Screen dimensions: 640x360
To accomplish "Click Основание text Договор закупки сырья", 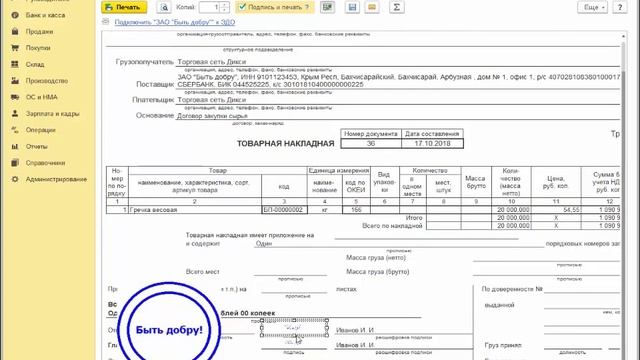I will 212,116.
